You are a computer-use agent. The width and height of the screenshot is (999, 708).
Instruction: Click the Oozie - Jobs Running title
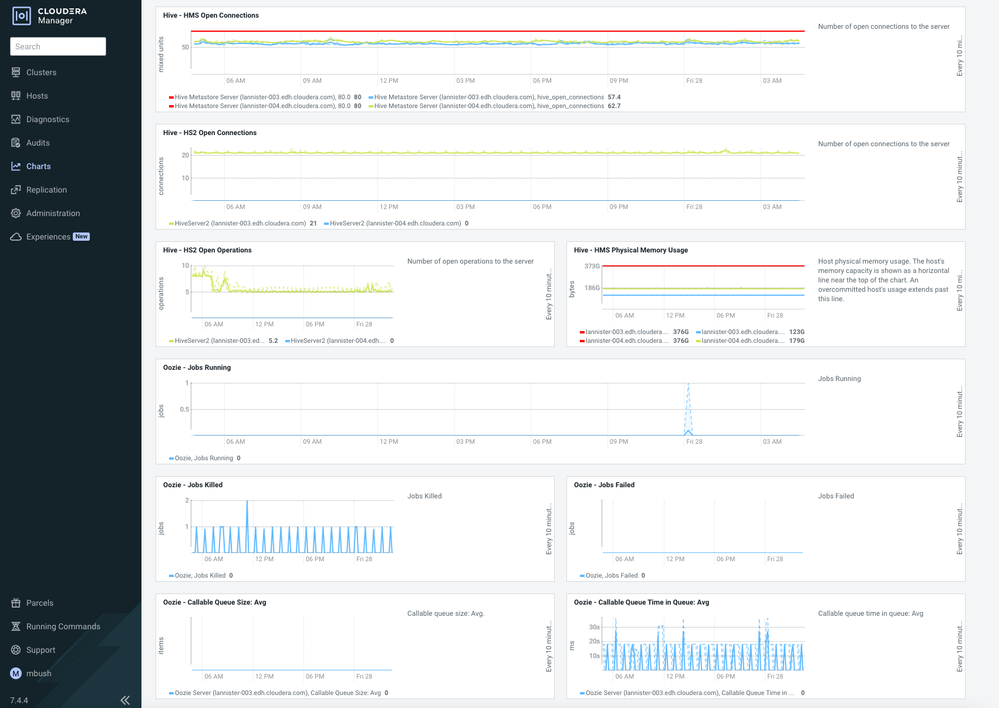click(x=197, y=367)
